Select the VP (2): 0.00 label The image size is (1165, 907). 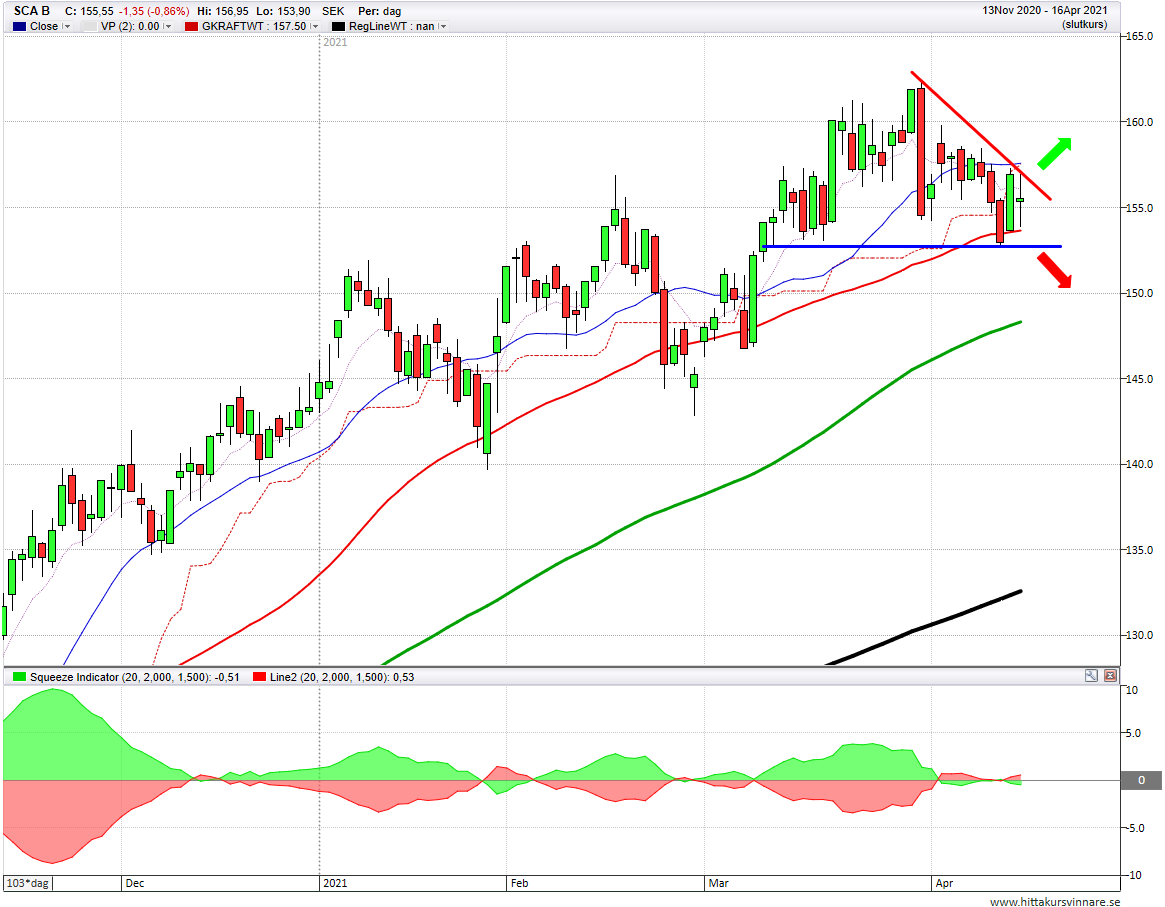[130, 26]
